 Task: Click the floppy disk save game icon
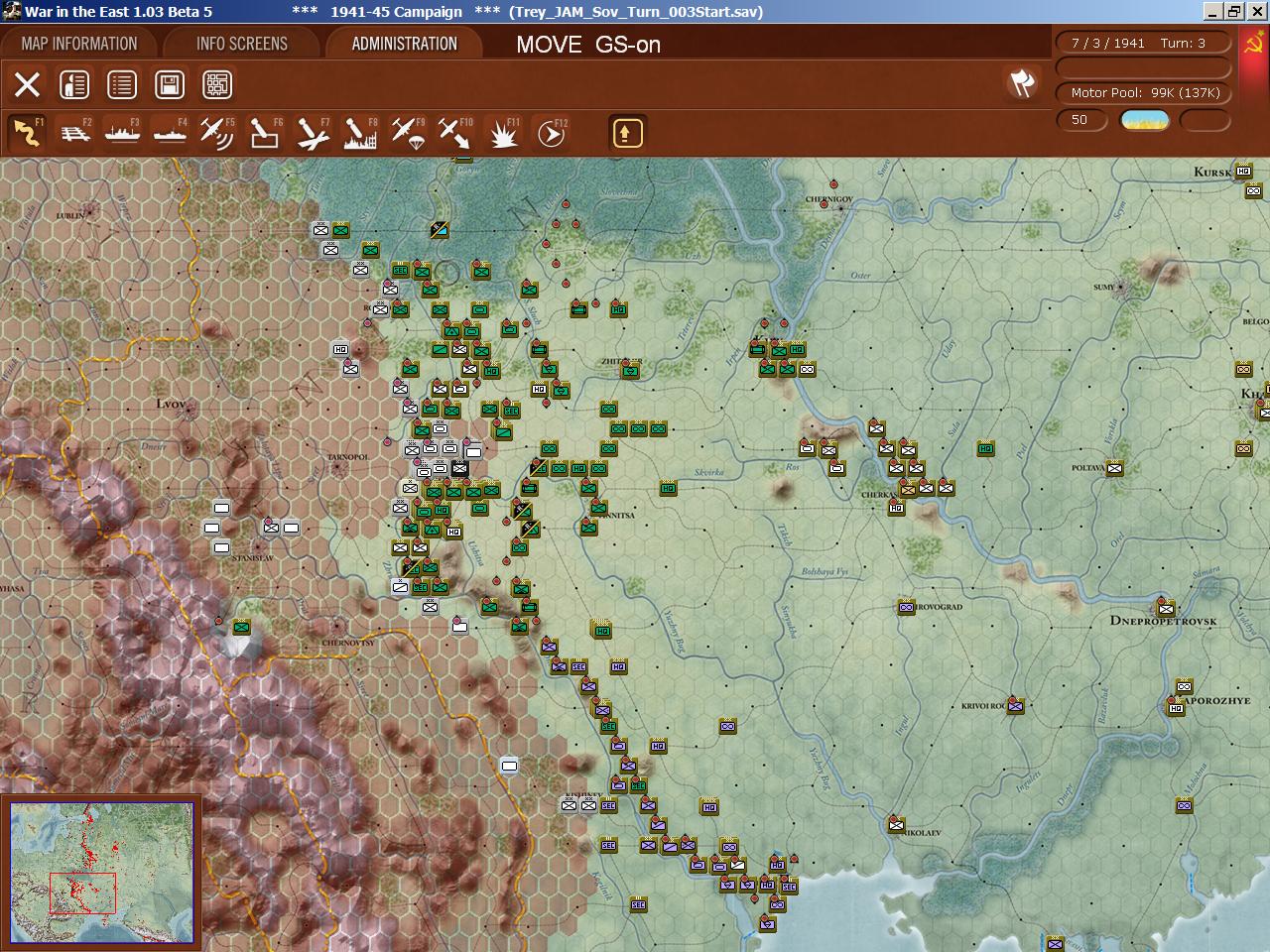coord(170,85)
